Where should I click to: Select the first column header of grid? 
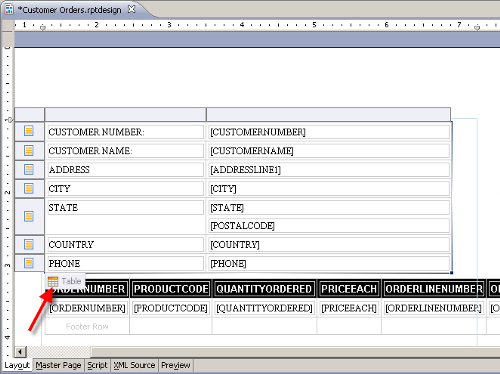pos(125,114)
